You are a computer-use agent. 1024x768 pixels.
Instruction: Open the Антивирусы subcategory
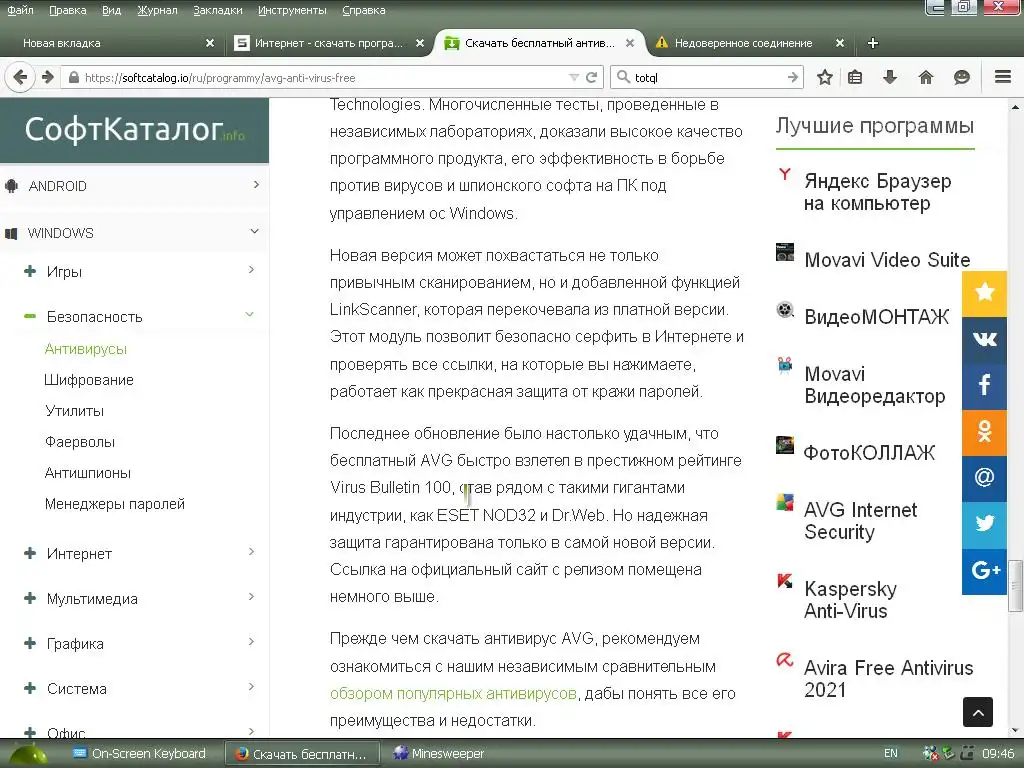click(86, 349)
